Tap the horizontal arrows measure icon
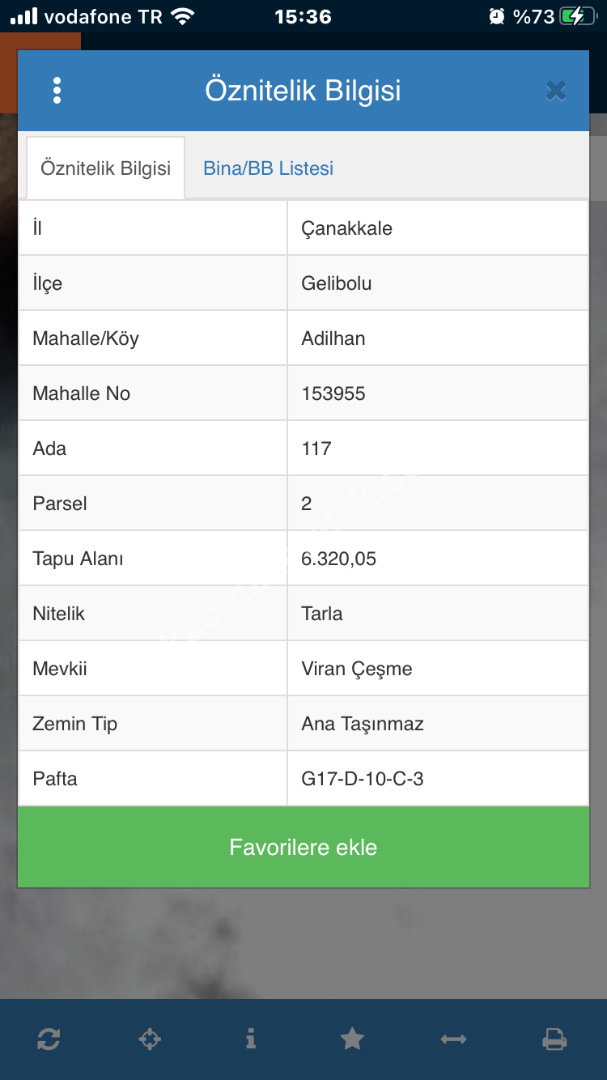 coord(453,1039)
